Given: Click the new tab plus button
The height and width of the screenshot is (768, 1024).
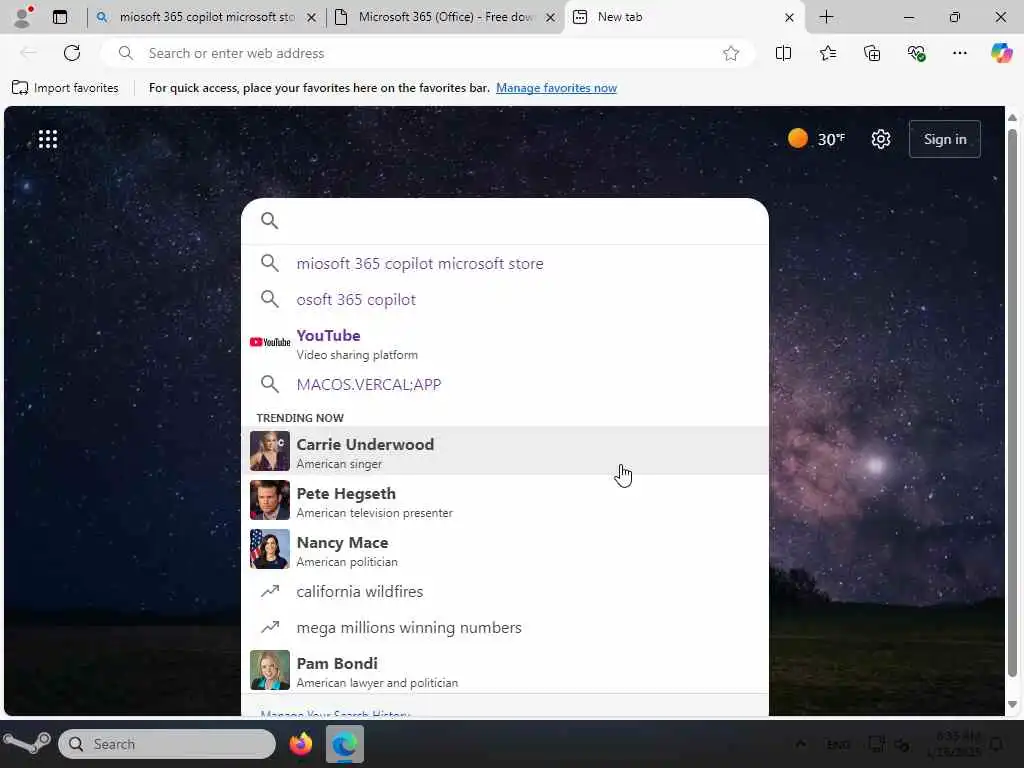Looking at the screenshot, I should coord(826,17).
